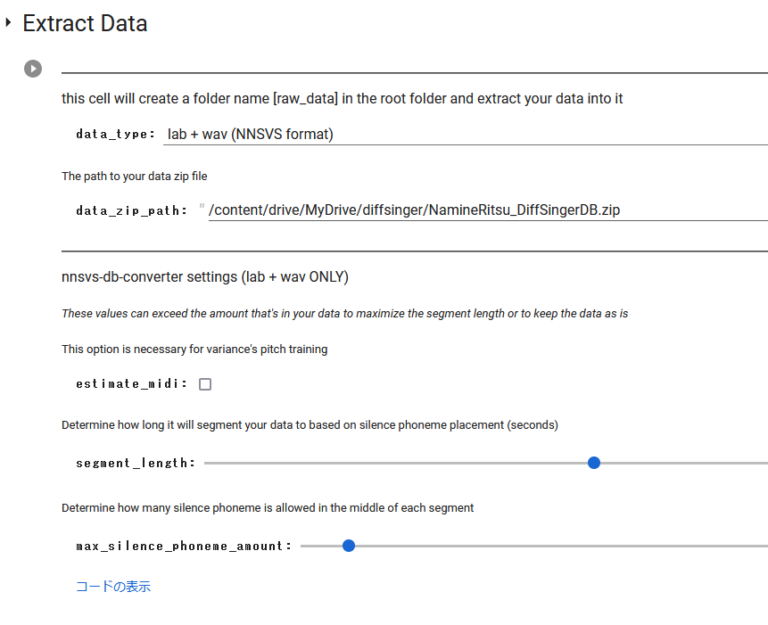Click the max_silence_phoneme_amount field label
Screen dimensions: 768x625
click(183, 546)
